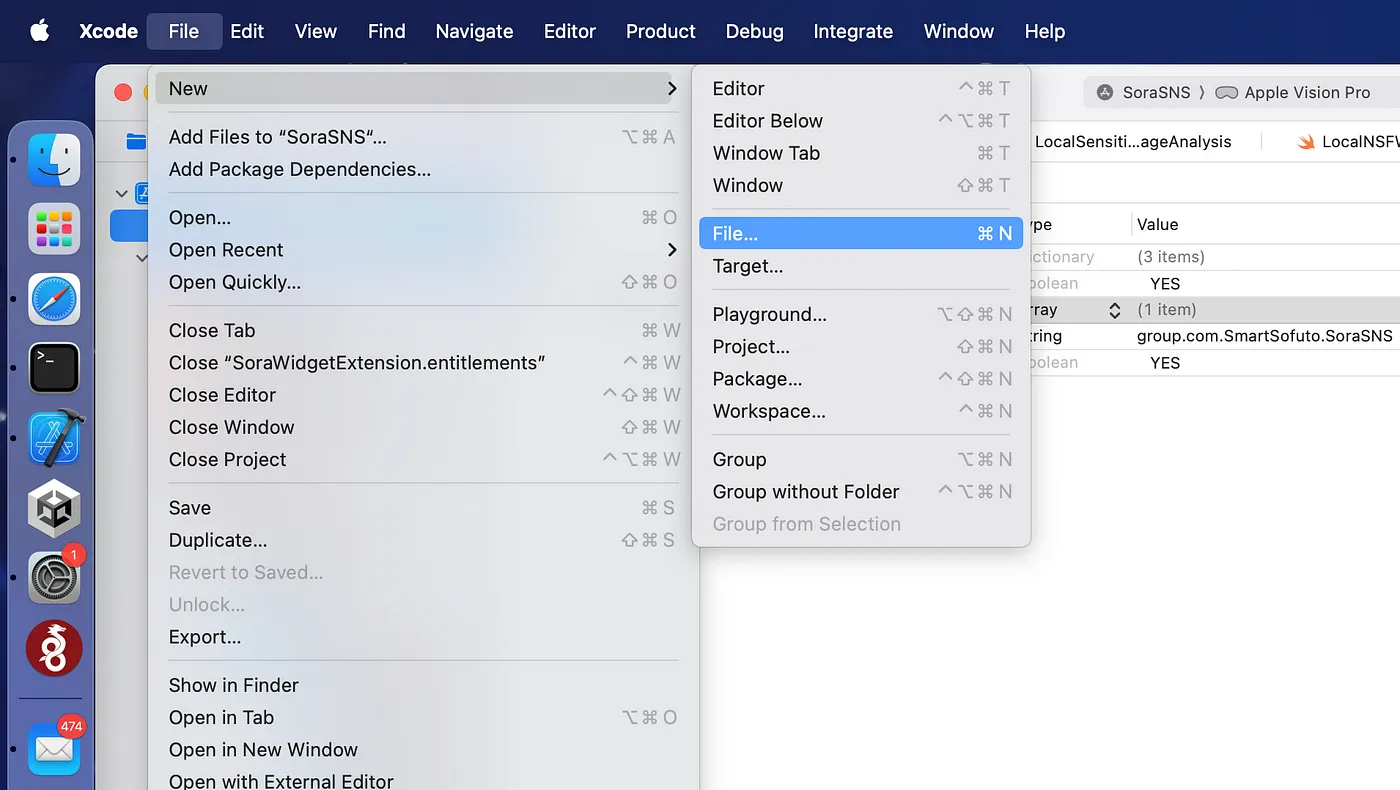Choose File… in the New submenu
The image size is (1400, 790).
[x=861, y=234]
